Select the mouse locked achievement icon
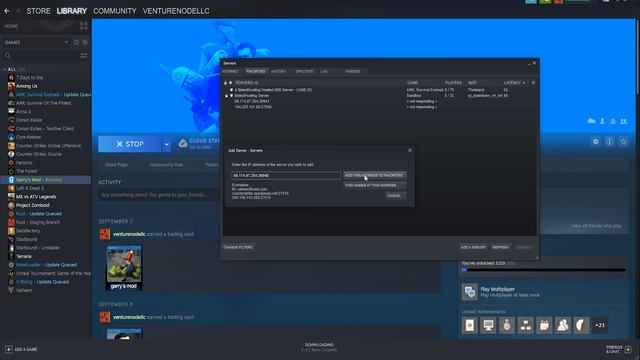Screen dimensions: 640x360 (x=507, y=325)
